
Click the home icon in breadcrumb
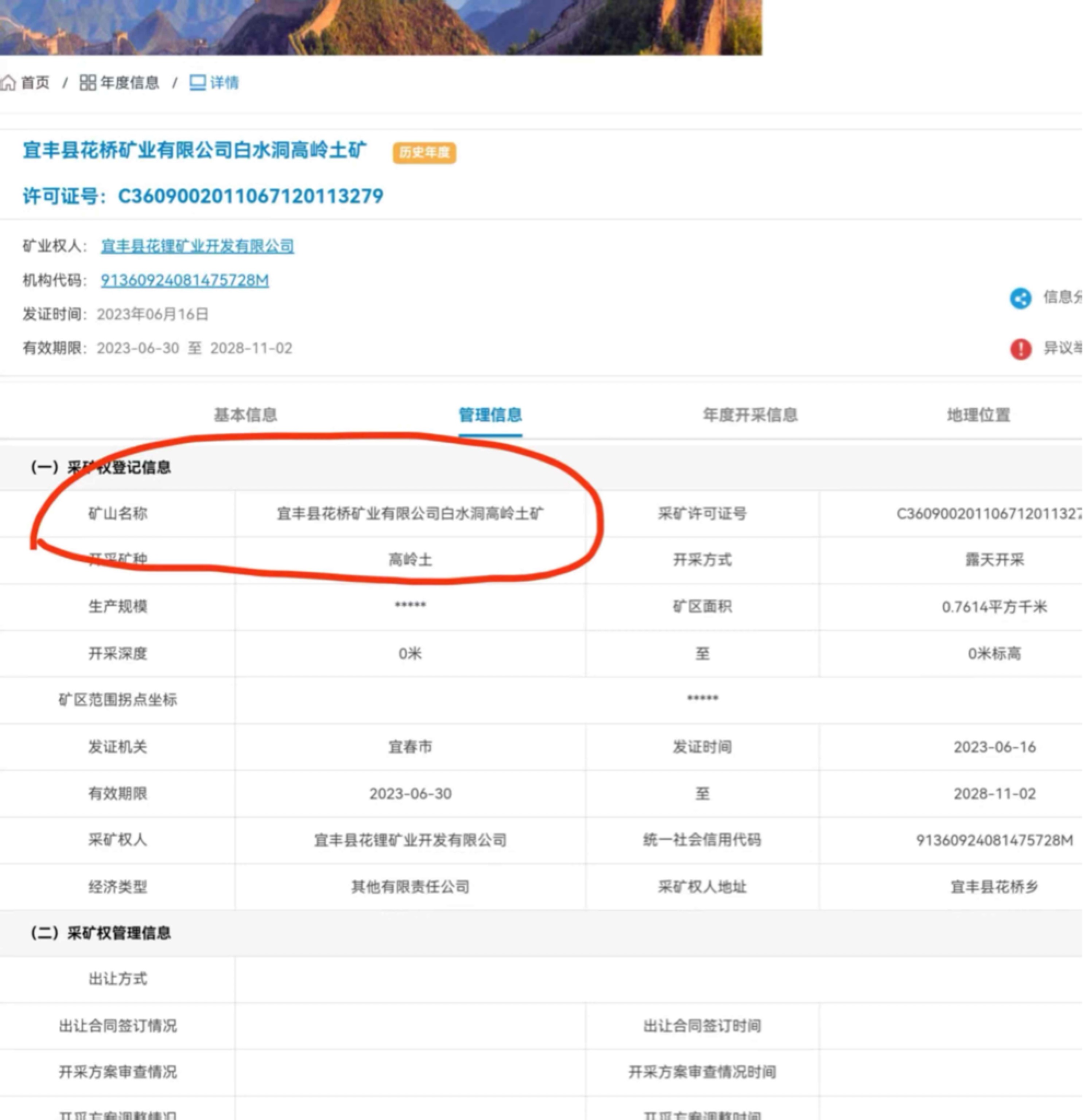coord(8,83)
